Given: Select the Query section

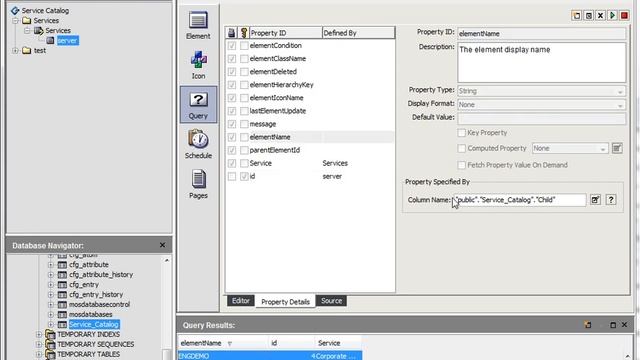Looking at the screenshot, I should coord(198,105).
